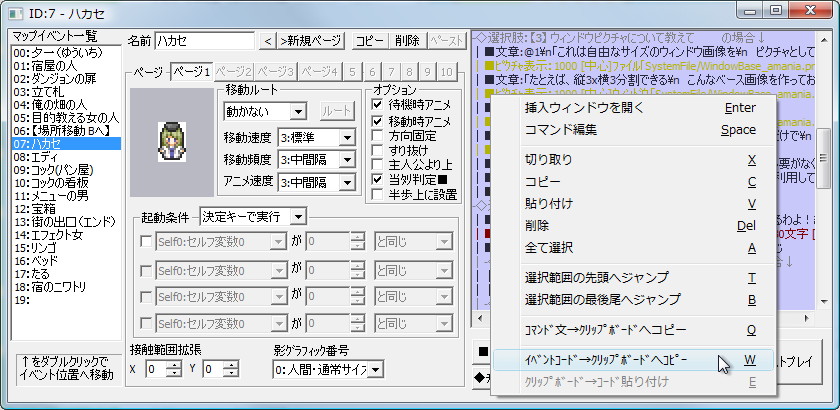Select event 00:ター（ゆういち）
The width and height of the screenshot is (840, 410).
(66, 53)
